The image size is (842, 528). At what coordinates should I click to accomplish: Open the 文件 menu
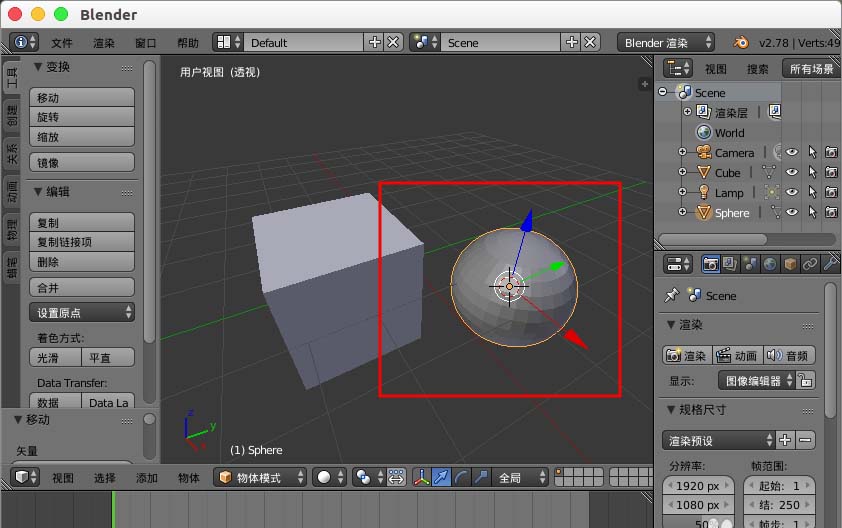coord(62,43)
